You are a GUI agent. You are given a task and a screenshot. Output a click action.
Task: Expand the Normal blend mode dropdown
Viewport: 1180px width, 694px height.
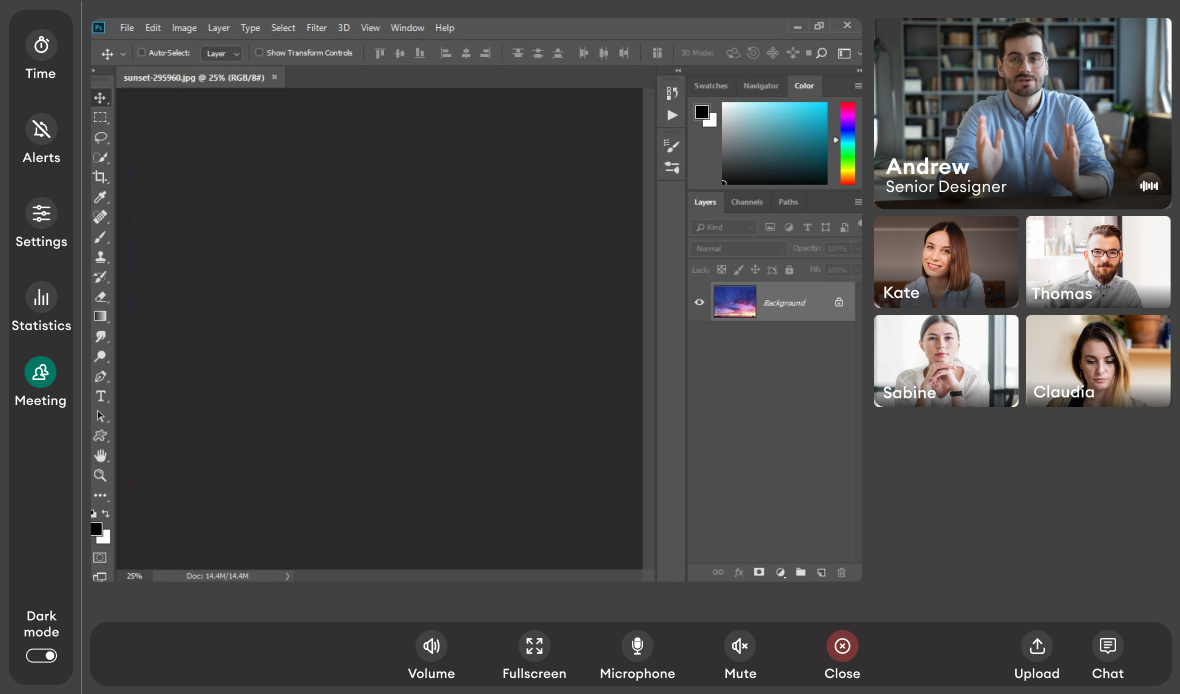737,248
